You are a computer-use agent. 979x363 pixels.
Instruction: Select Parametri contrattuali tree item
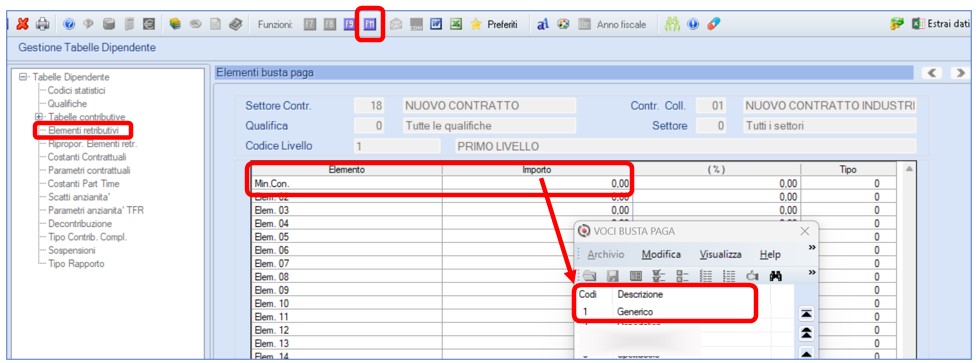point(89,170)
